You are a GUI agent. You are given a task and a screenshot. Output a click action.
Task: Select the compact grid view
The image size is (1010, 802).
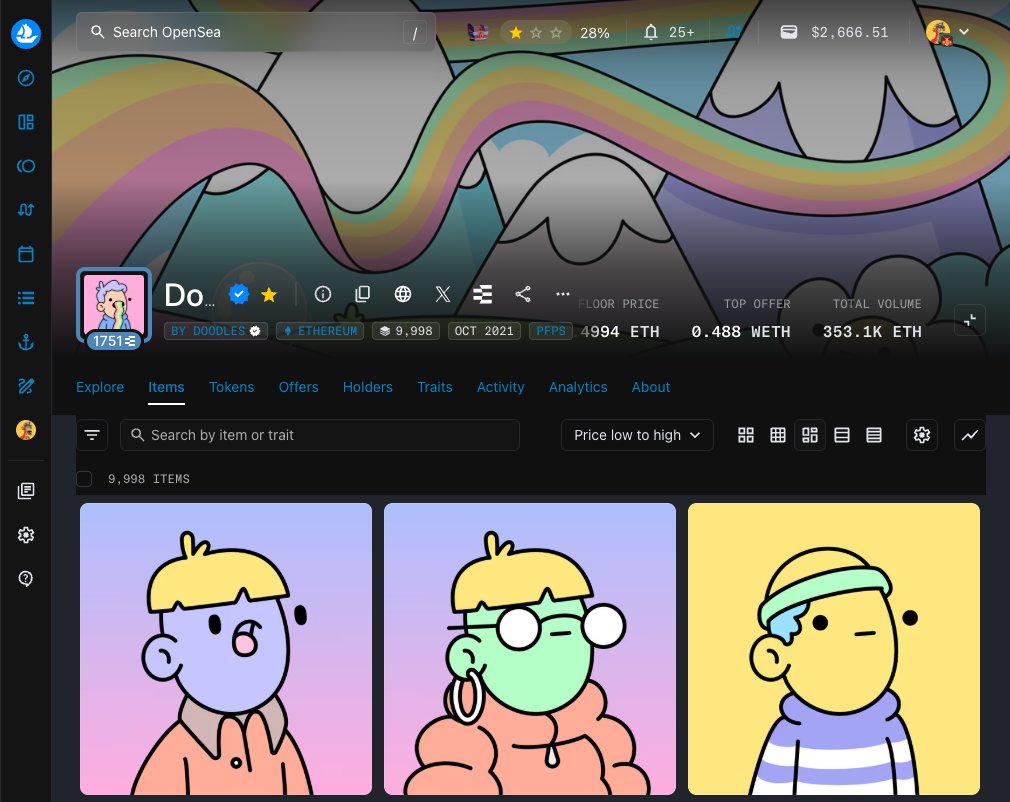[778, 435]
